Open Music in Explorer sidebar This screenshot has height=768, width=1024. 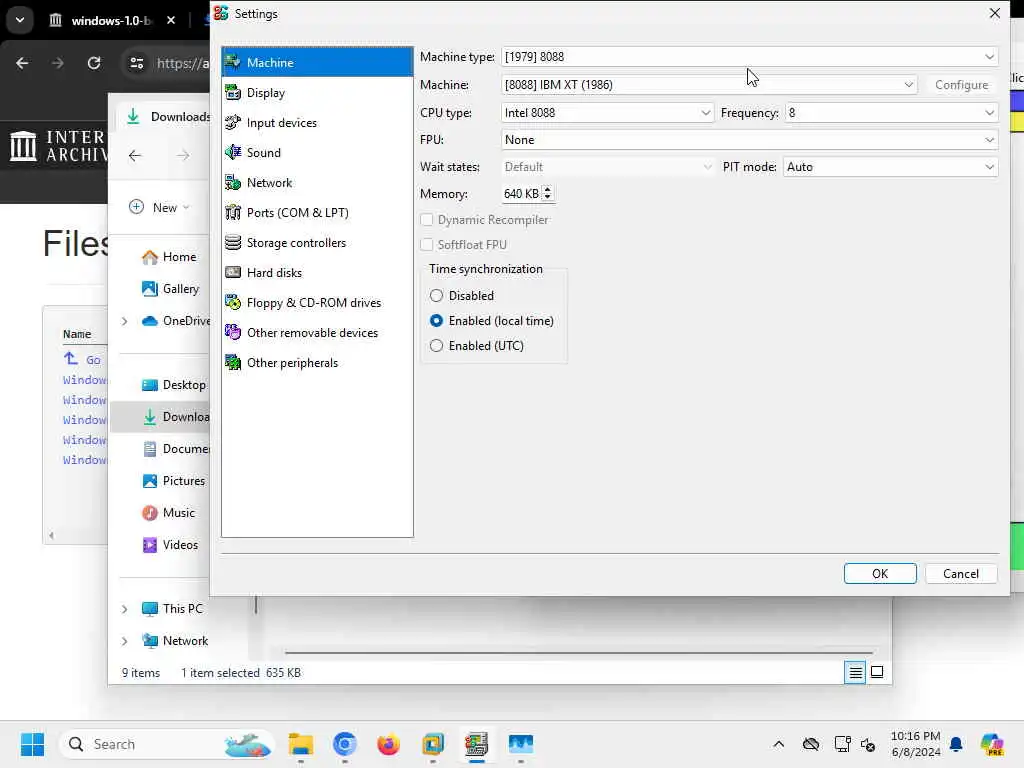point(168,513)
